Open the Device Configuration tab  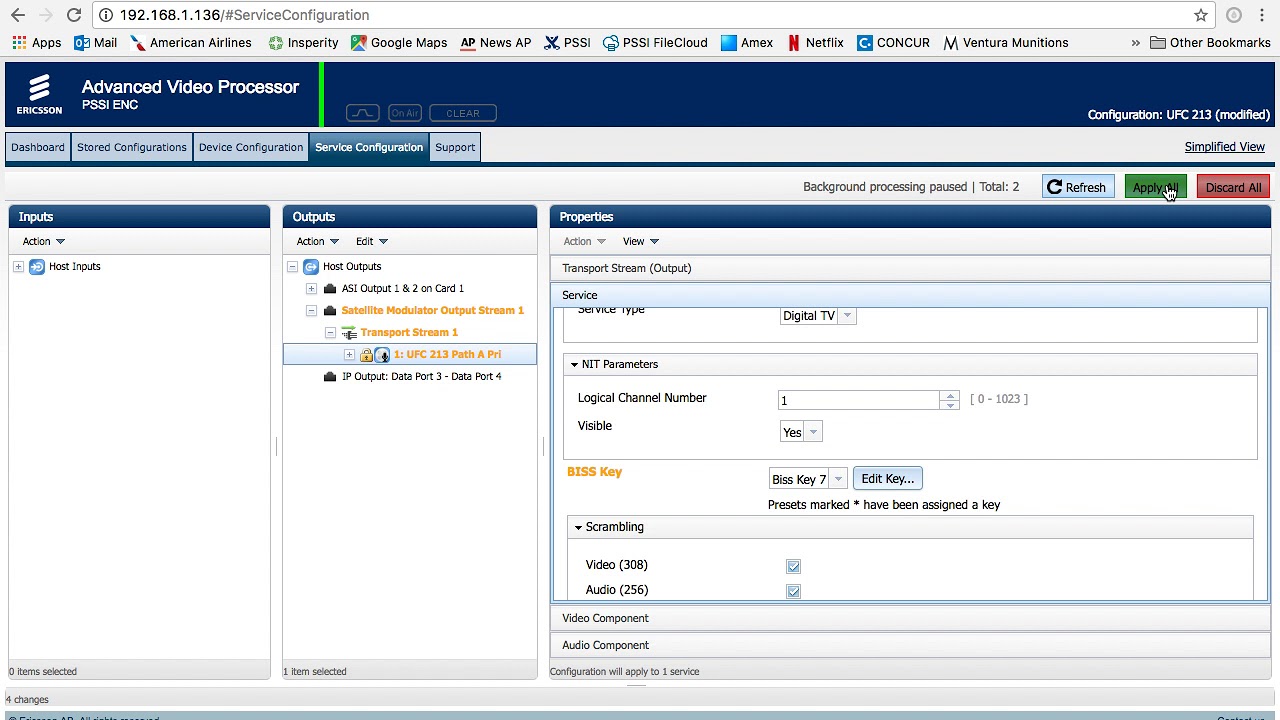(251, 147)
